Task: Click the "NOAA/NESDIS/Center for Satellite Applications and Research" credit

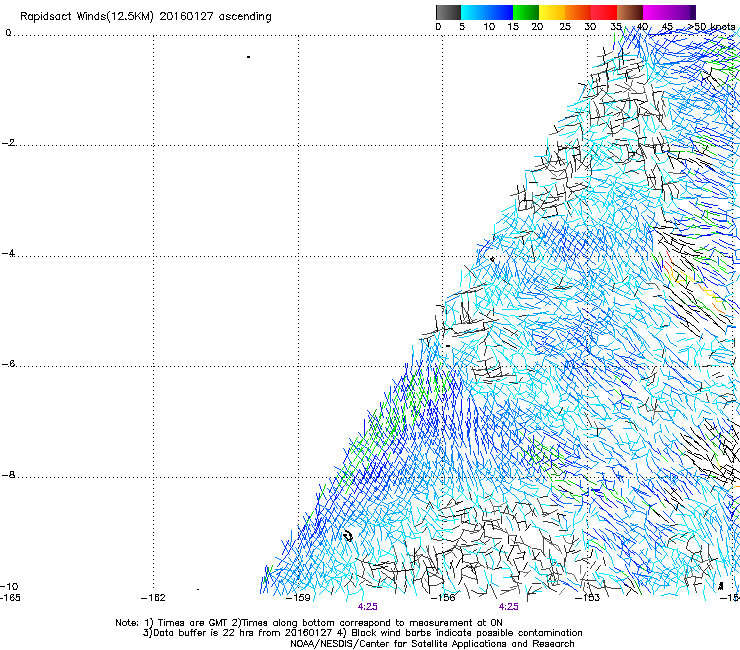Action: click(432, 644)
